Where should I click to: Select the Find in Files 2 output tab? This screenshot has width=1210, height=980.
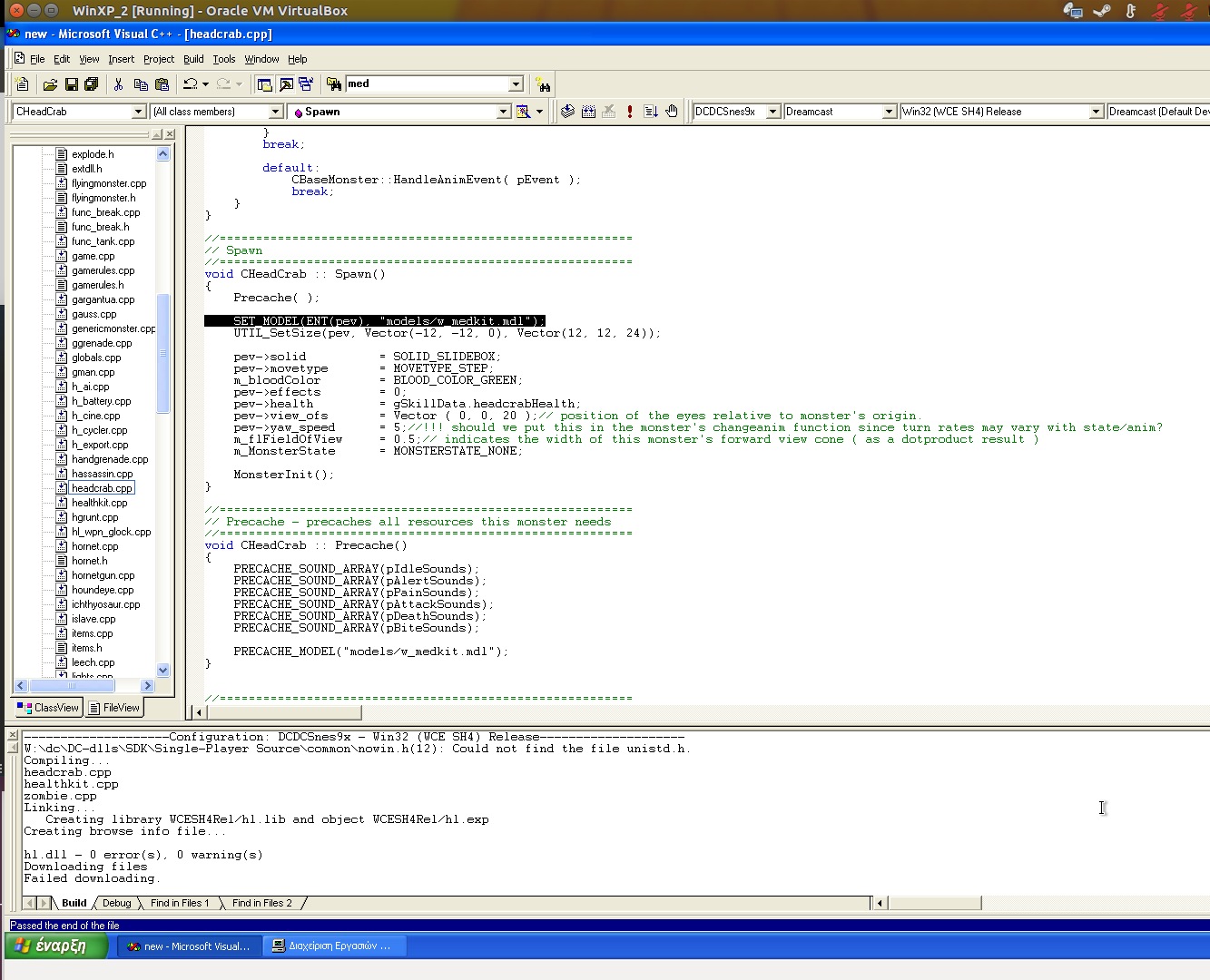click(262, 903)
